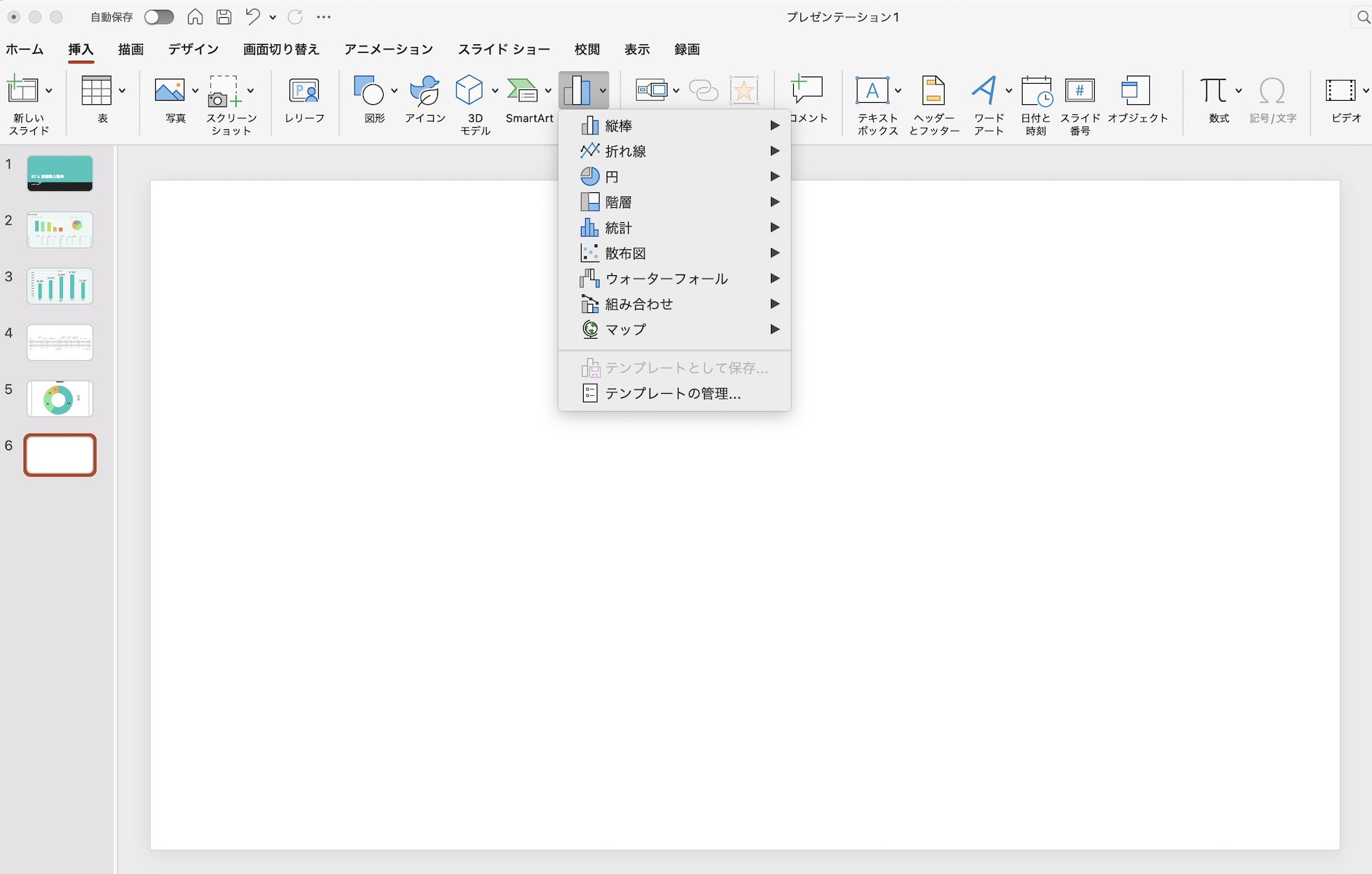Expand the 散布図 chart submenu

(x=675, y=253)
